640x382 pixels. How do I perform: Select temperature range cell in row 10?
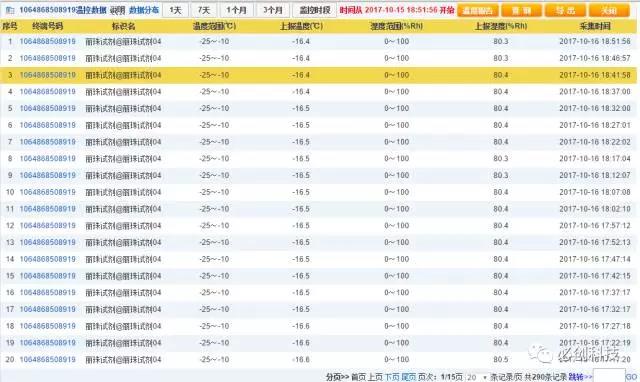click(214, 192)
